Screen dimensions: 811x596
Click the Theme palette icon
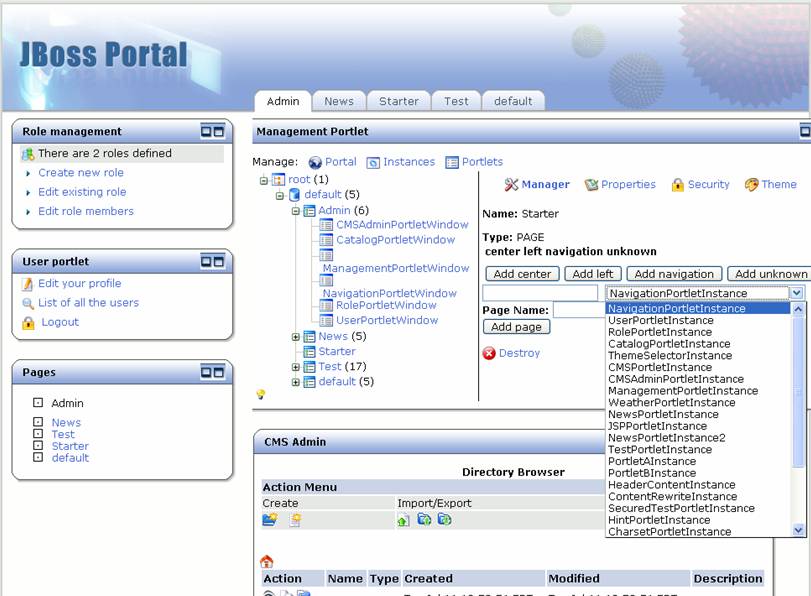[752, 185]
